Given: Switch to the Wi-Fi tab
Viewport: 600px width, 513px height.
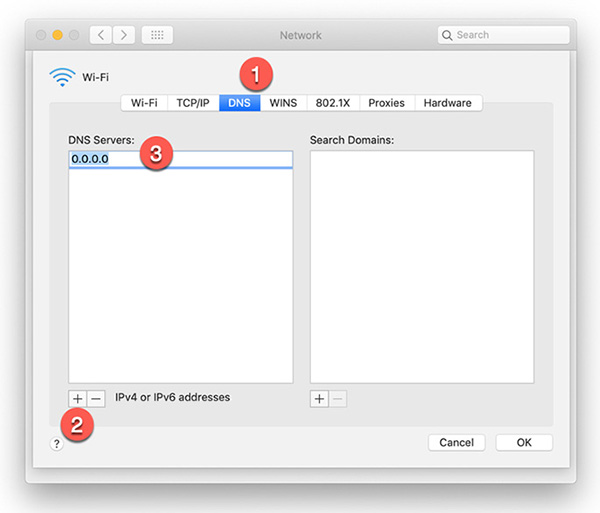Looking at the screenshot, I should pyautogui.click(x=144, y=103).
